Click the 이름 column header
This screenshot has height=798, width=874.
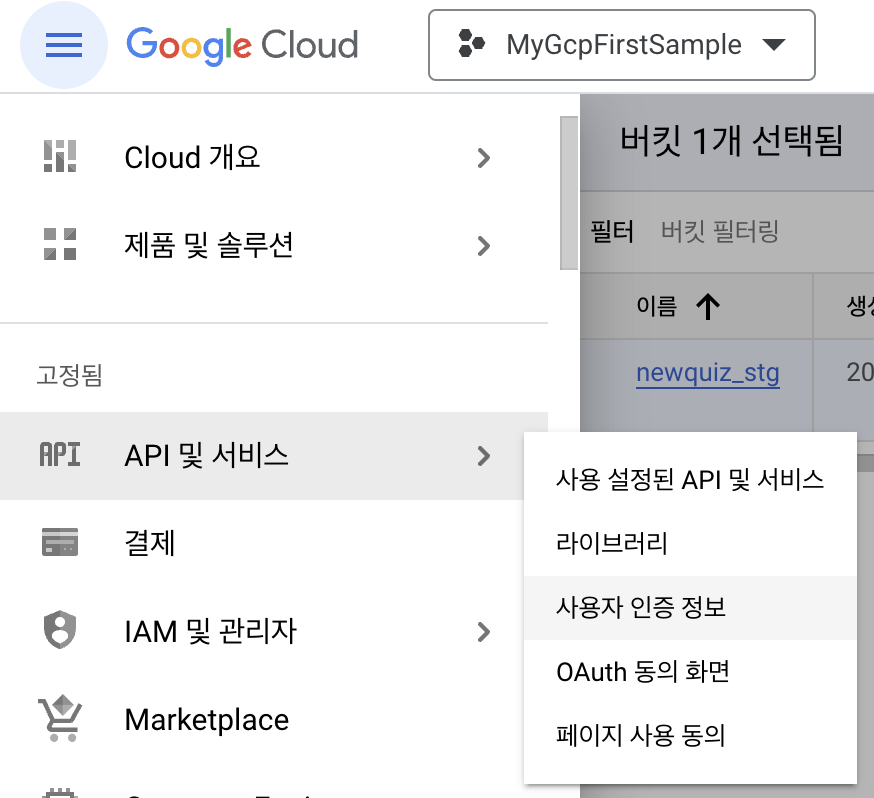pos(657,306)
